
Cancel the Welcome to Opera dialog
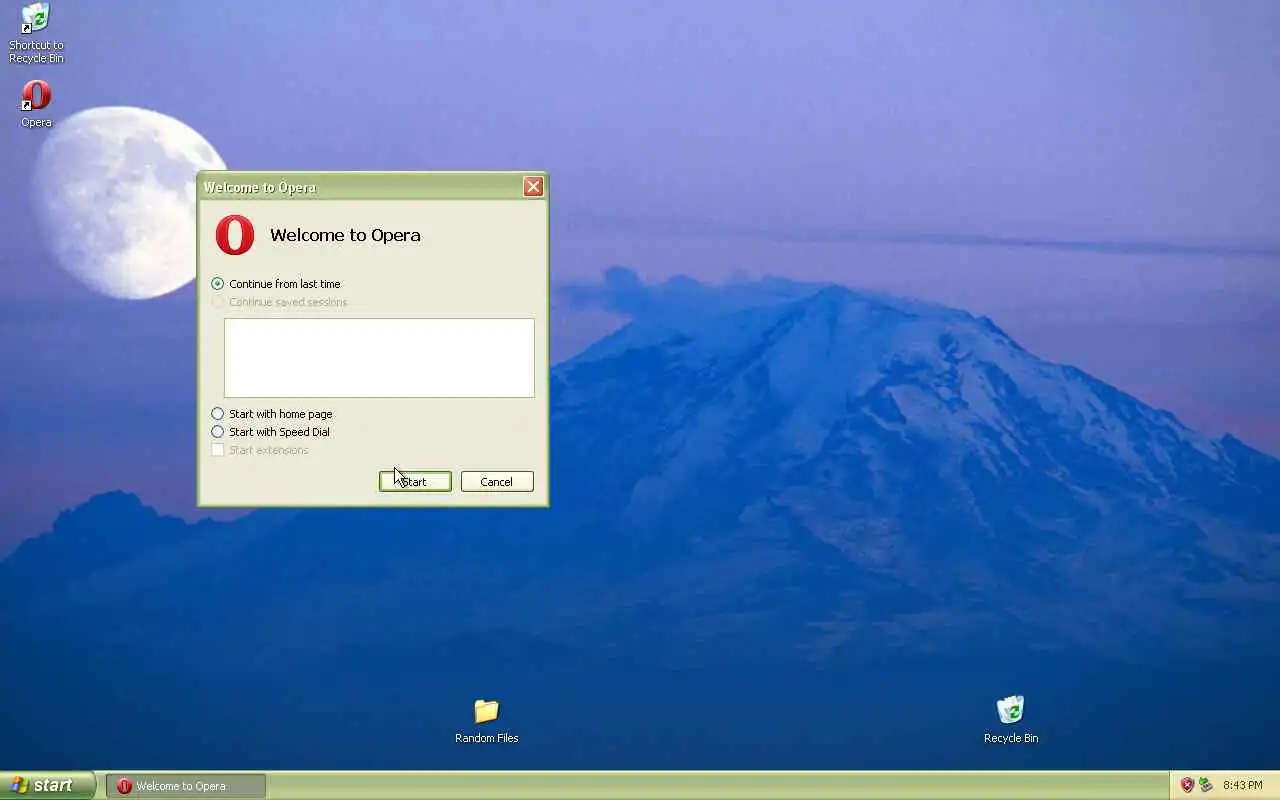click(497, 482)
